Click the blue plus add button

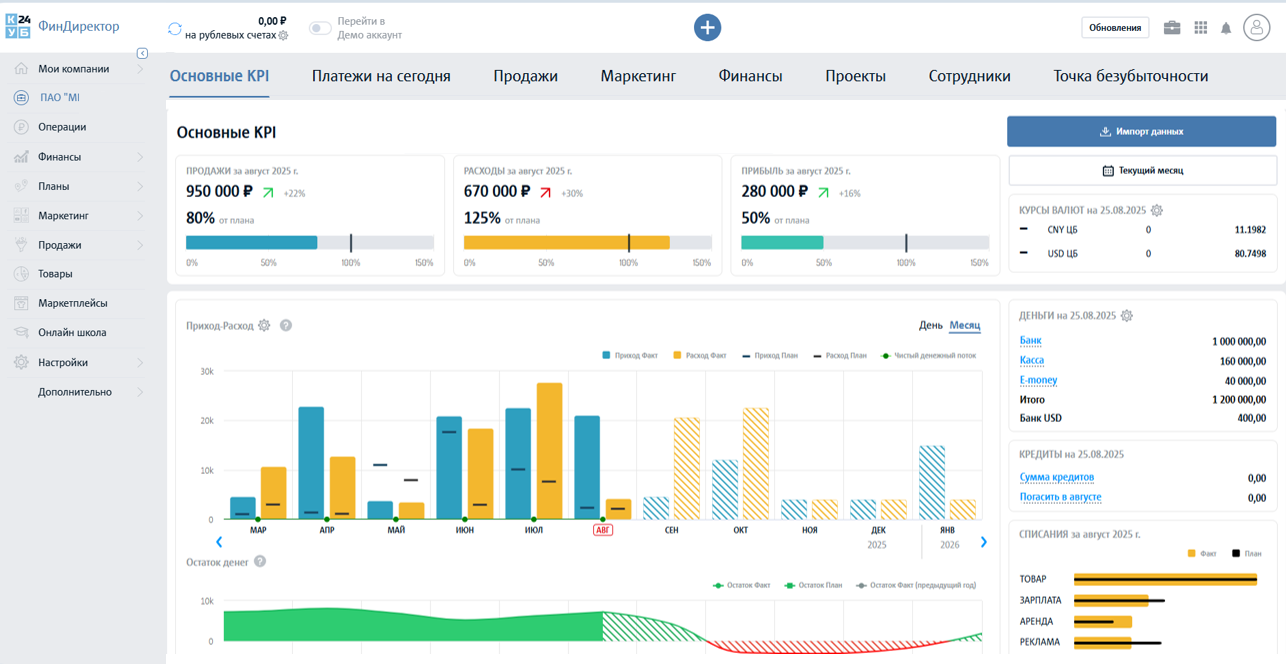point(707,28)
